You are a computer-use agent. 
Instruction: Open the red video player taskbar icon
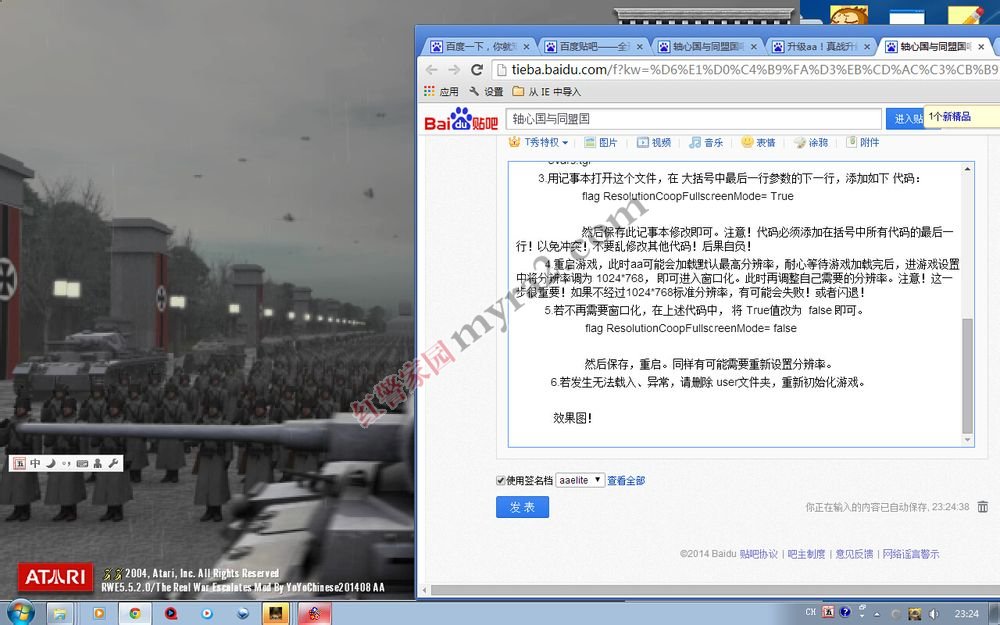[x=171, y=614]
